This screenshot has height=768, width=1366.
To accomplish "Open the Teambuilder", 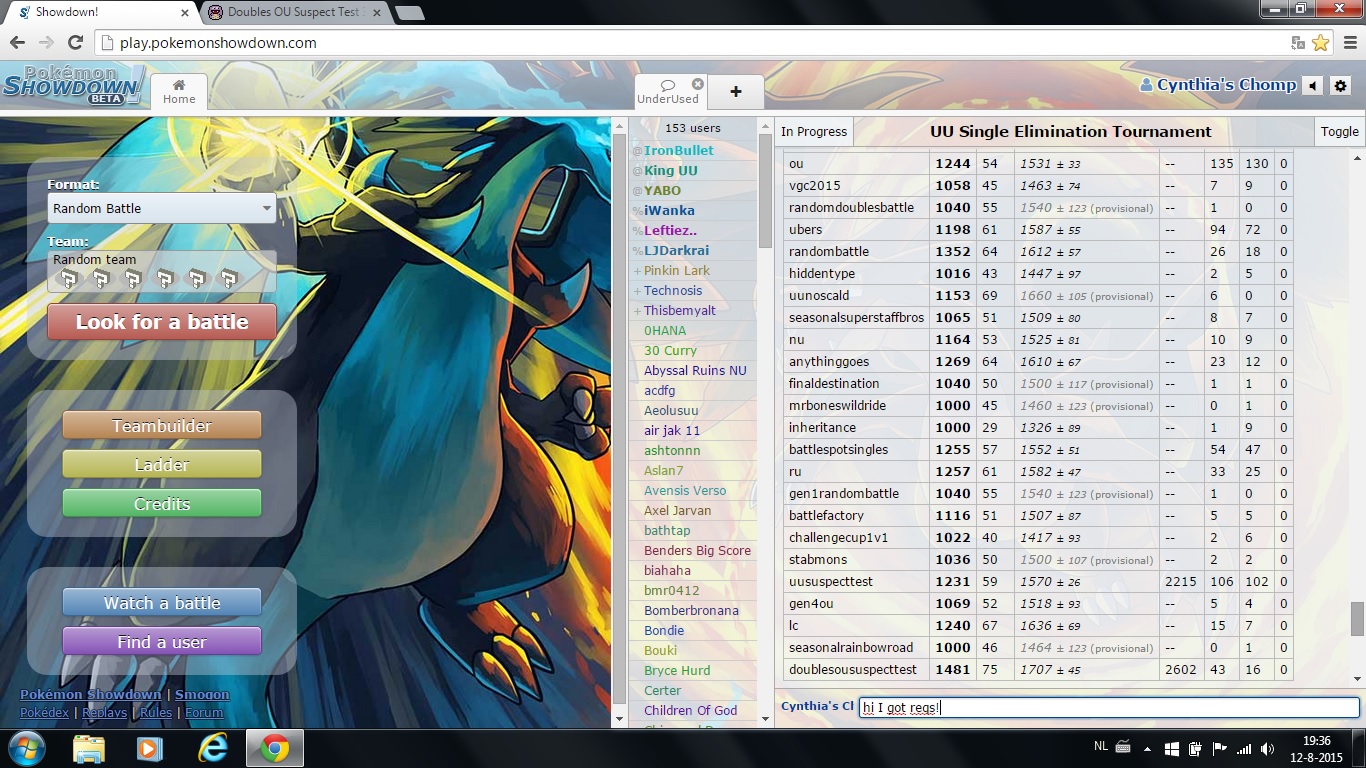I will coord(162,426).
